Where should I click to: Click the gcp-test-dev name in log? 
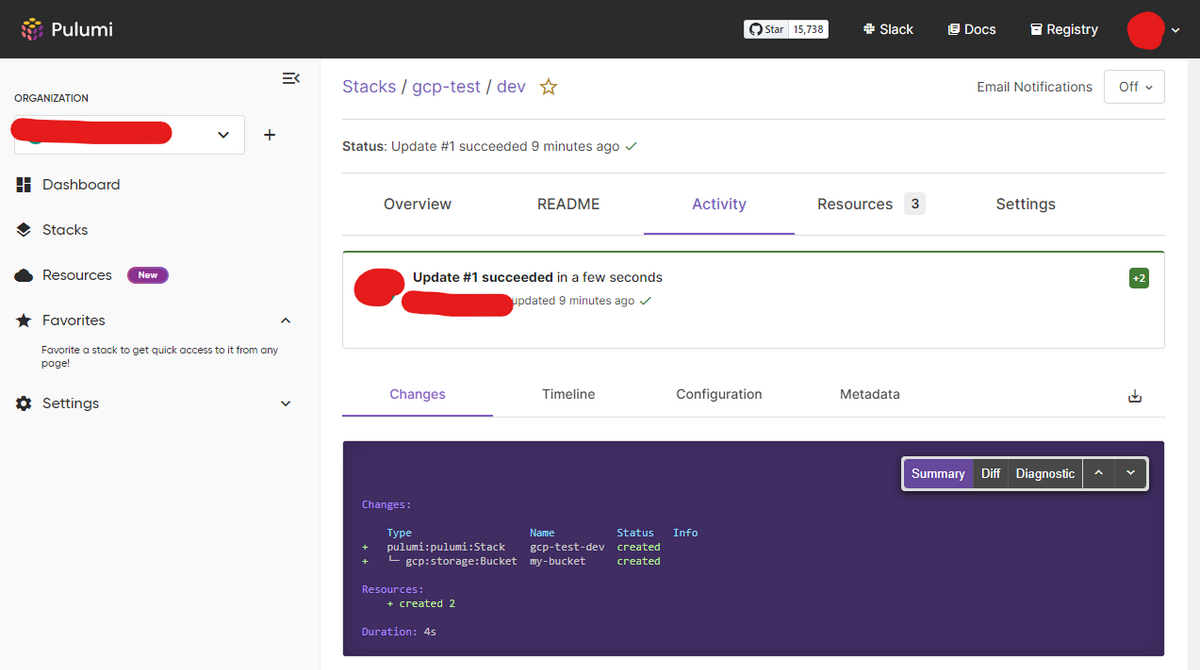(x=567, y=547)
